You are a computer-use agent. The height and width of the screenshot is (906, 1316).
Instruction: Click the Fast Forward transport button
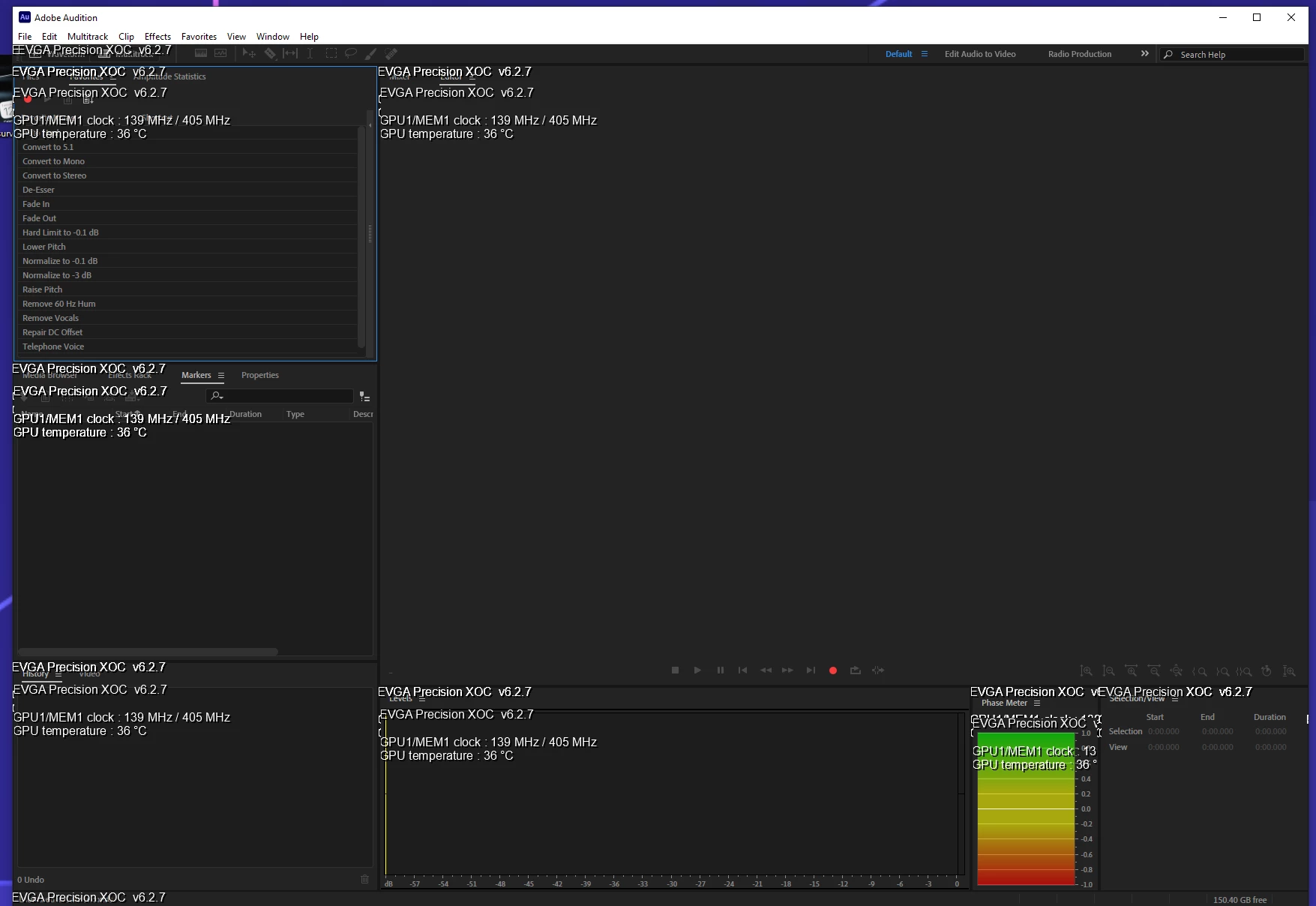coord(787,670)
